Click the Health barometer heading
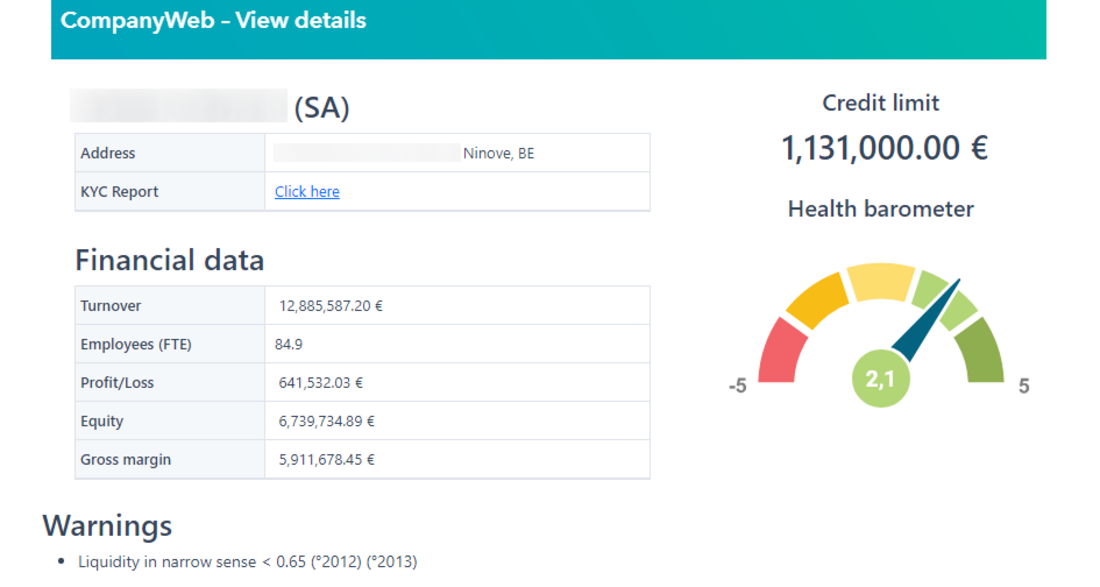This screenshot has width=1100, height=587. coord(880,209)
